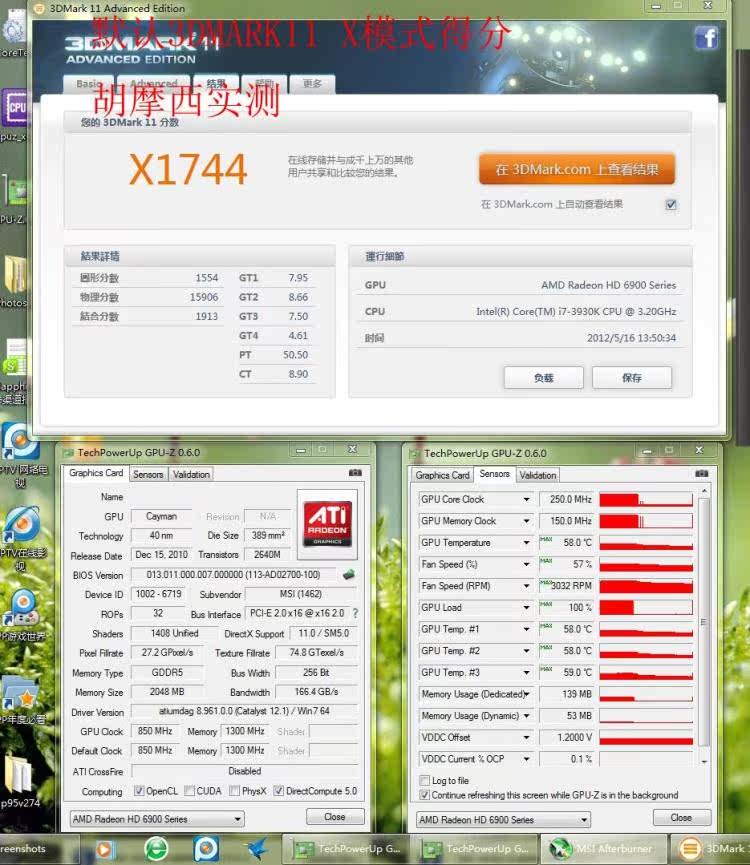
Task: Expand the GPU Core Clock sensor dropdown
Action: point(526,499)
